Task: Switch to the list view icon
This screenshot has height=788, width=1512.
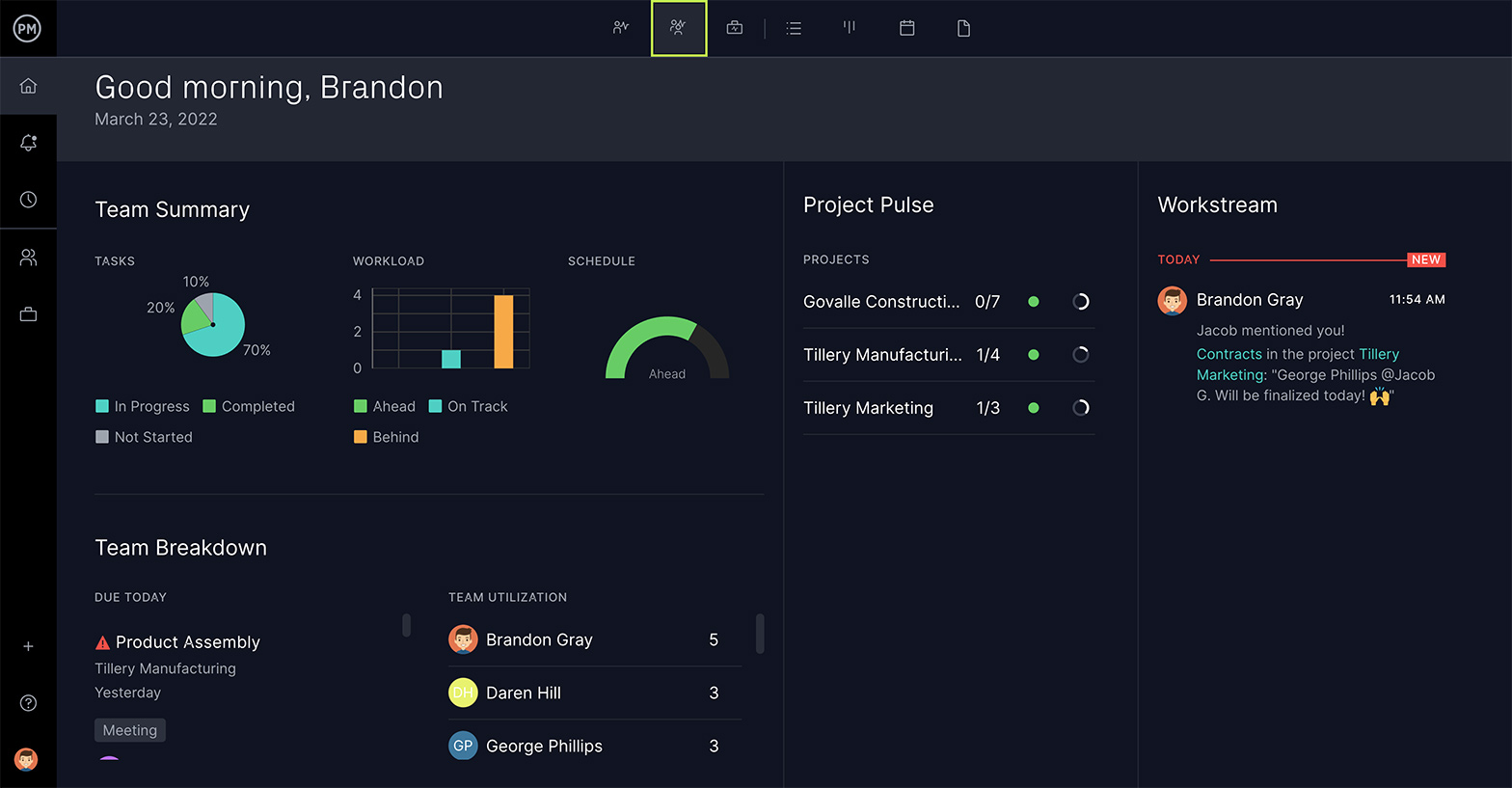Action: tap(794, 29)
